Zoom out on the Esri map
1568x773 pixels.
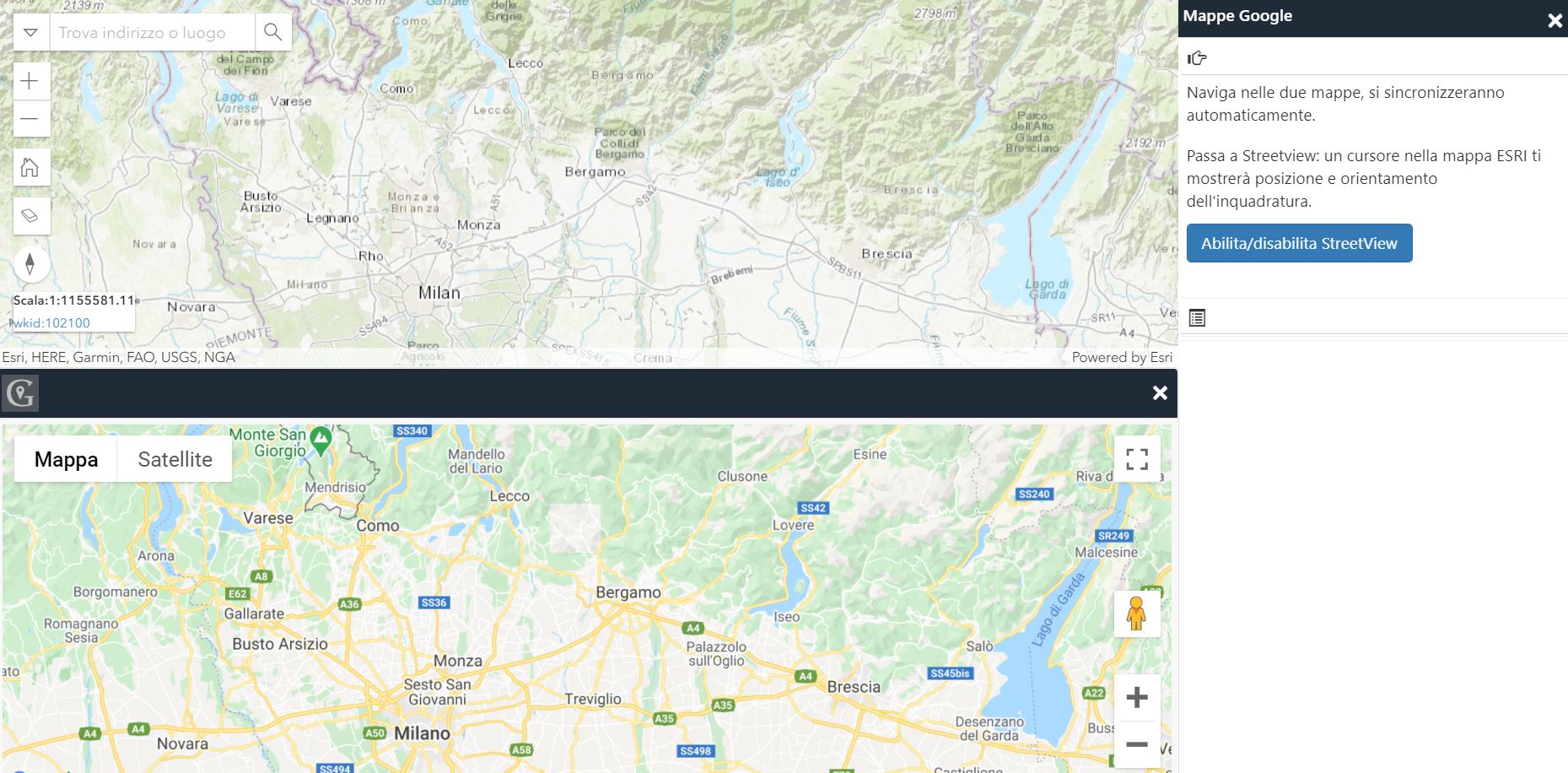(30, 119)
